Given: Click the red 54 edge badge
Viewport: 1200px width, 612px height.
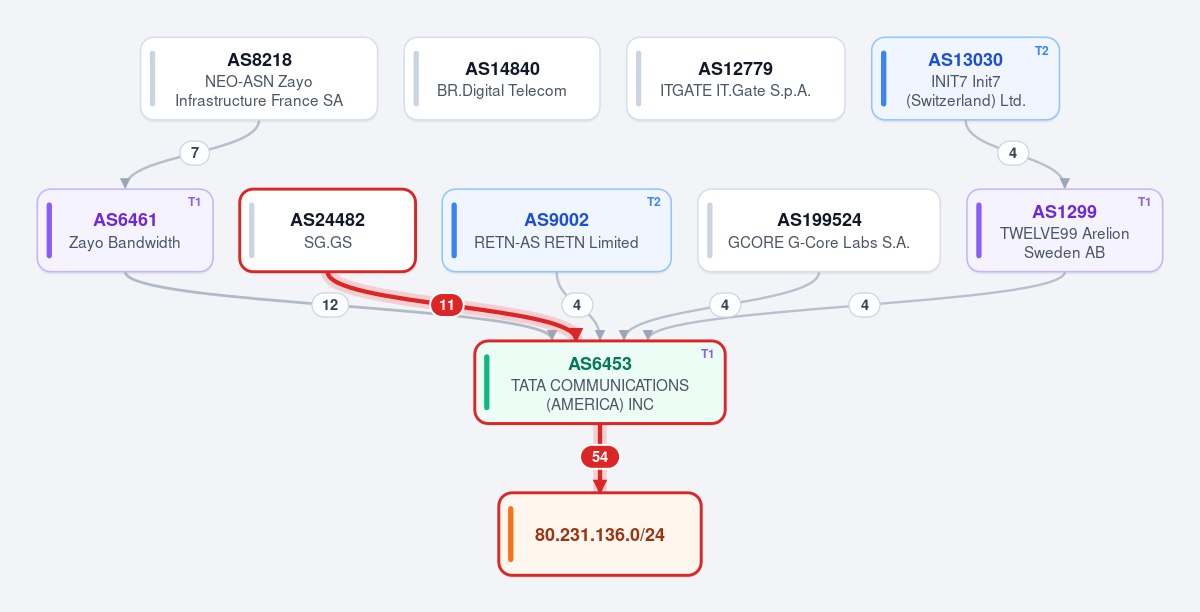Looking at the screenshot, I should pyautogui.click(x=600, y=457).
